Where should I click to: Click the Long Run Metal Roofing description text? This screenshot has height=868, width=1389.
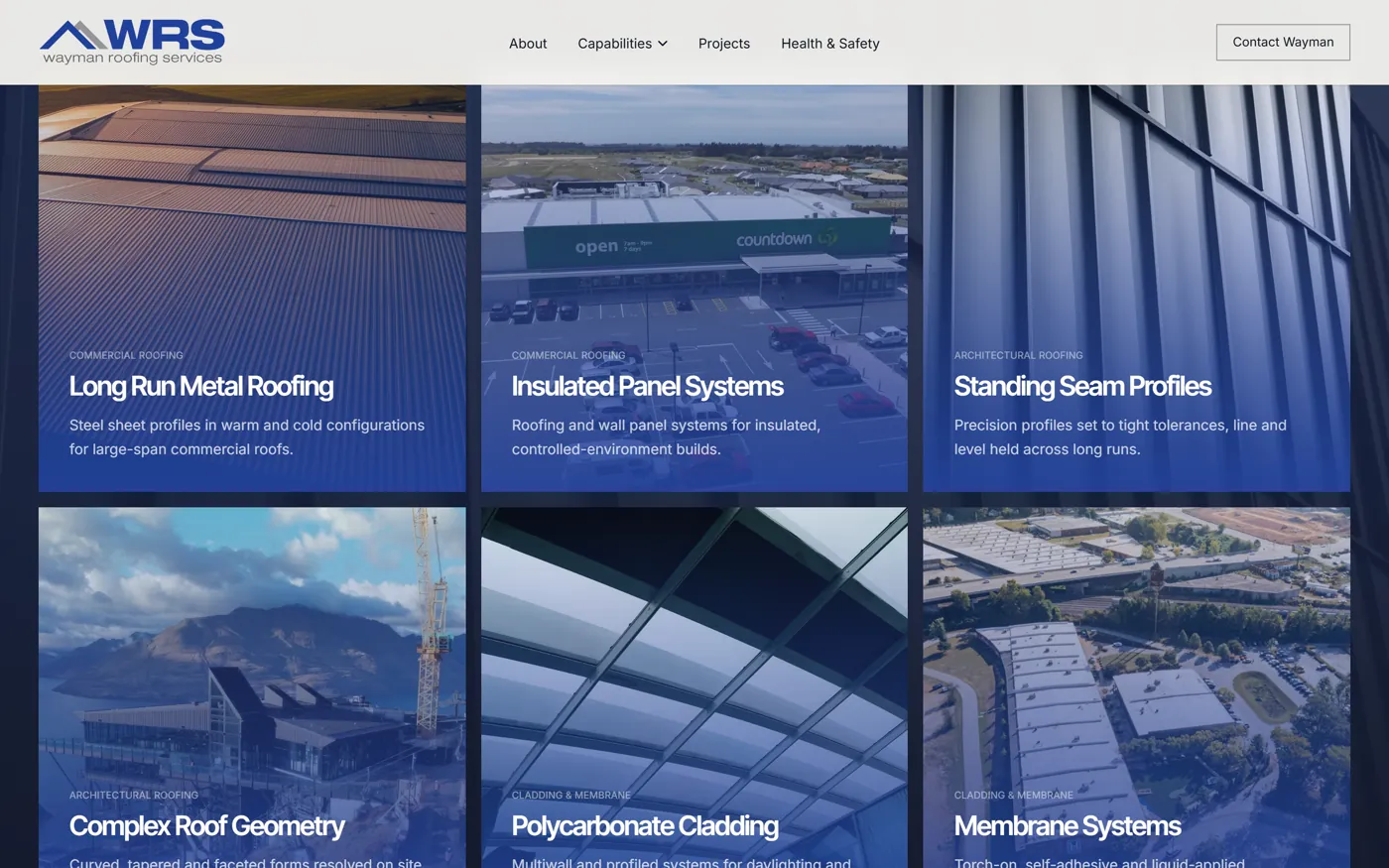click(247, 437)
